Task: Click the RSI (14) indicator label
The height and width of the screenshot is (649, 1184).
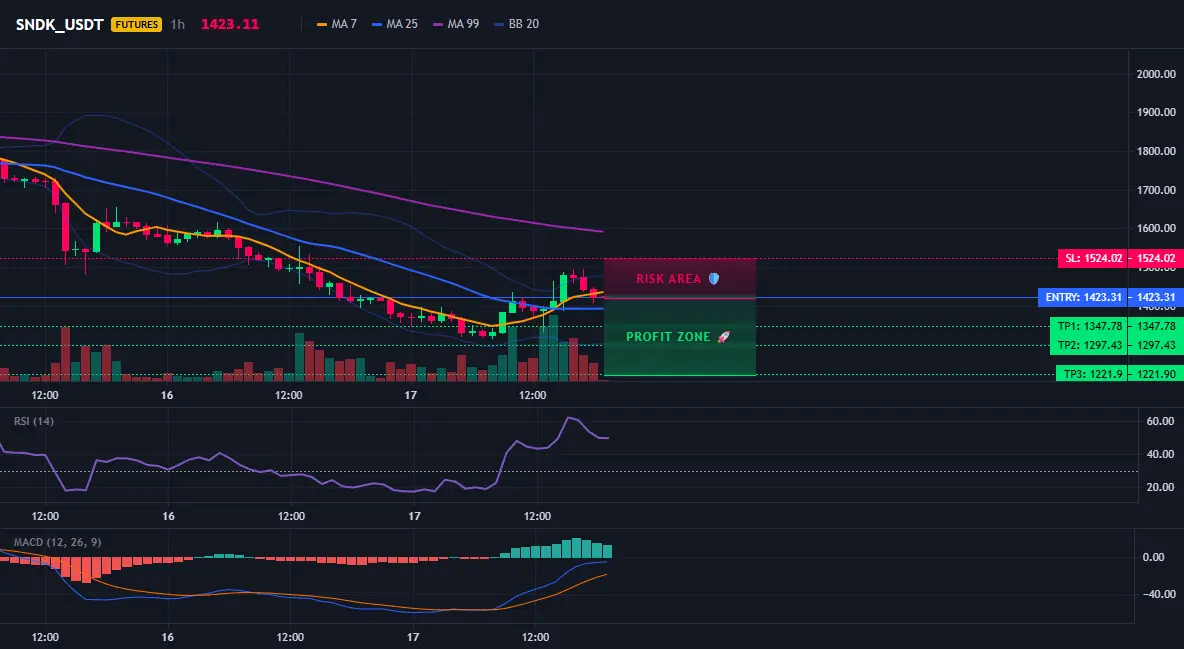Action: click(x=34, y=421)
